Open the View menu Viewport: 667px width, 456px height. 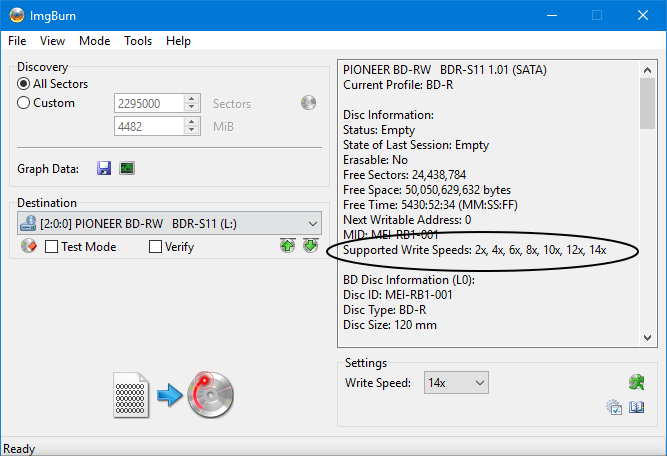click(52, 41)
